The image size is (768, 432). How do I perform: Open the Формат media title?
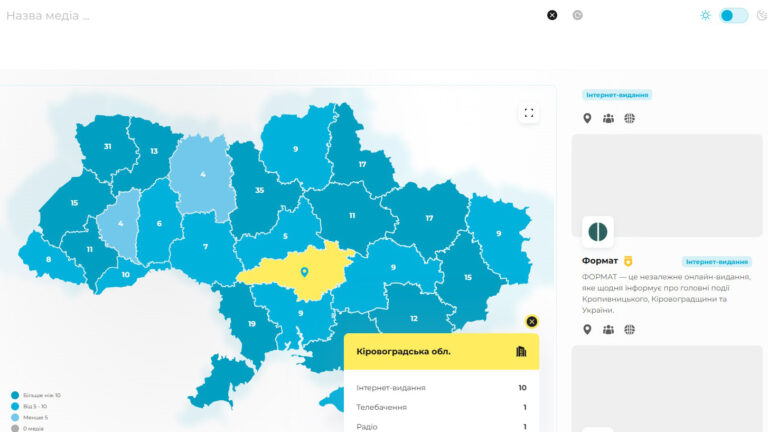pyautogui.click(x=600, y=261)
